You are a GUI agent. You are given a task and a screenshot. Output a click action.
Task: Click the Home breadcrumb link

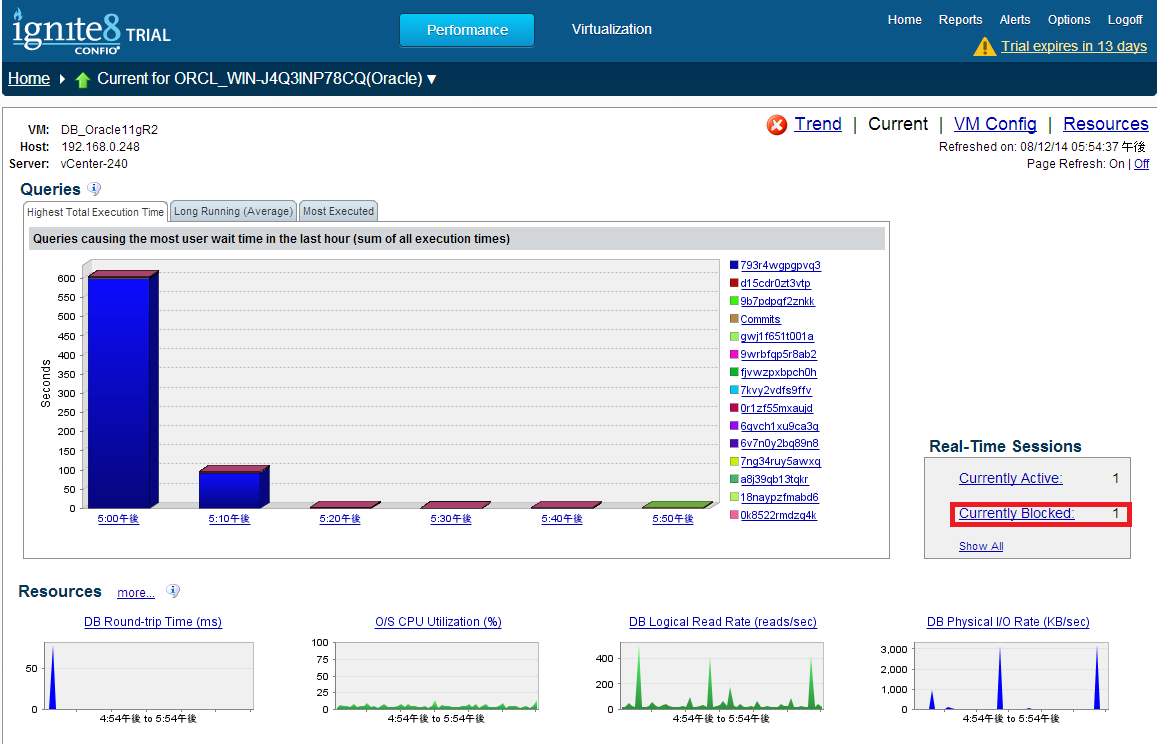coord(29,79)
